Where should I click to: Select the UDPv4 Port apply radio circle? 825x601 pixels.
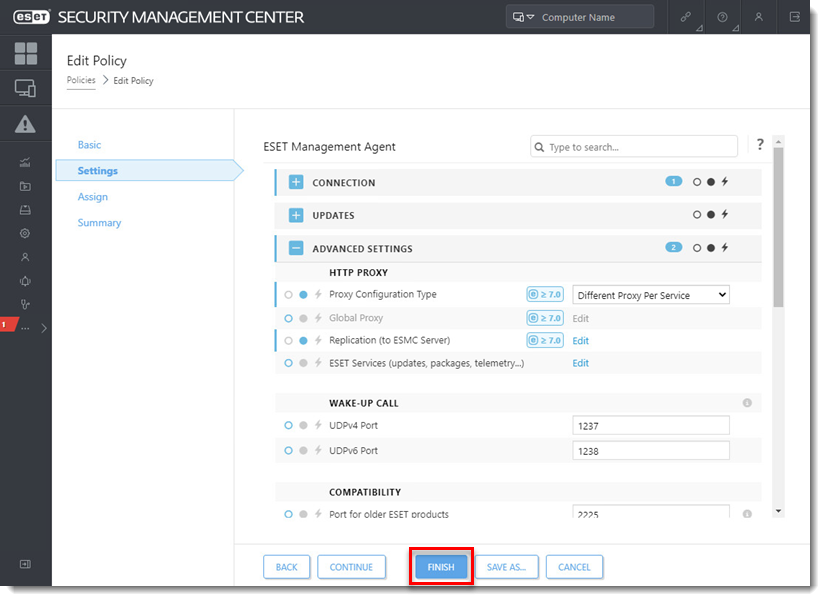click(x=289, y=426)
